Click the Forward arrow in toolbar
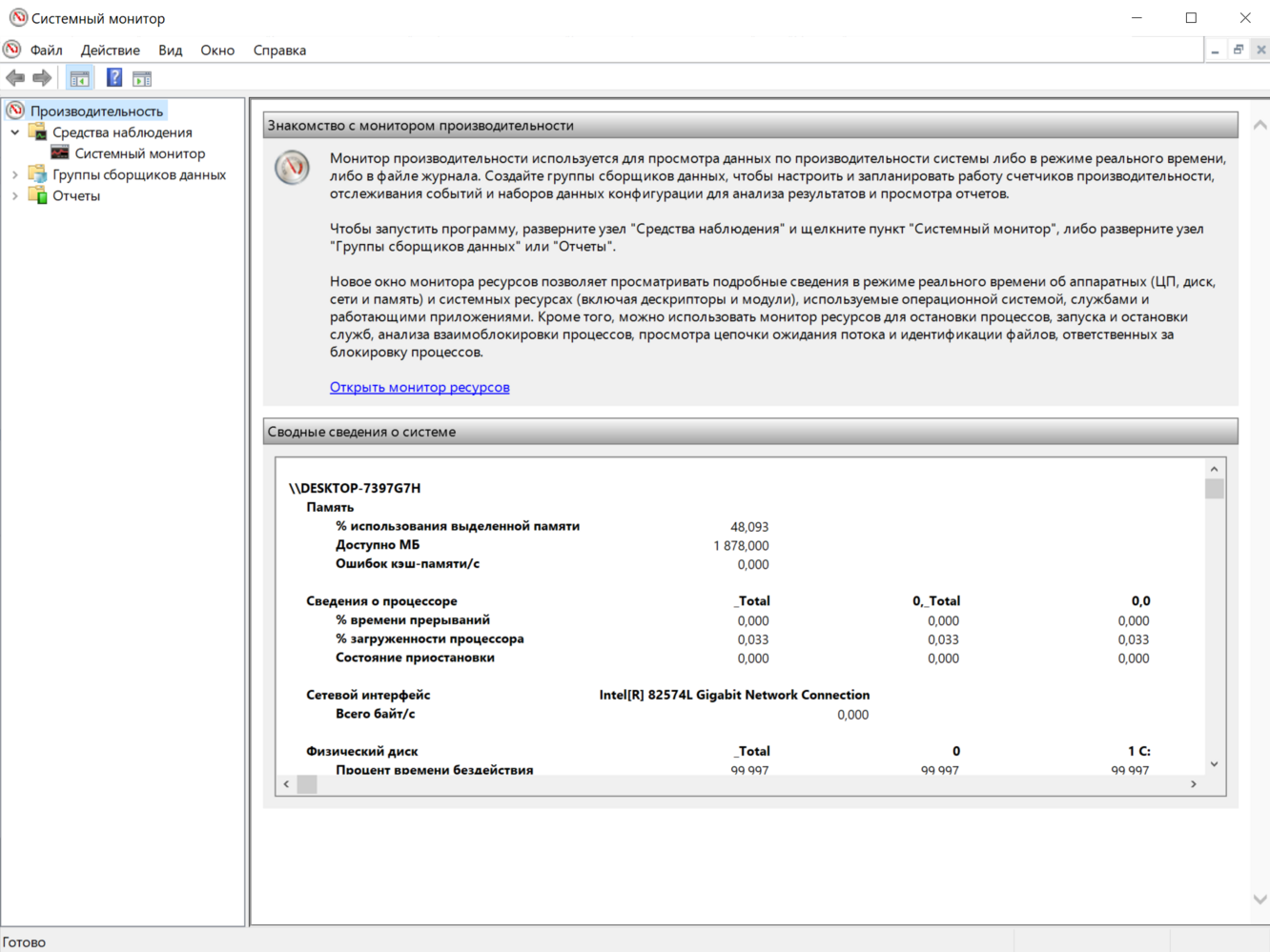1270x952 pixels. coord(42,78)
